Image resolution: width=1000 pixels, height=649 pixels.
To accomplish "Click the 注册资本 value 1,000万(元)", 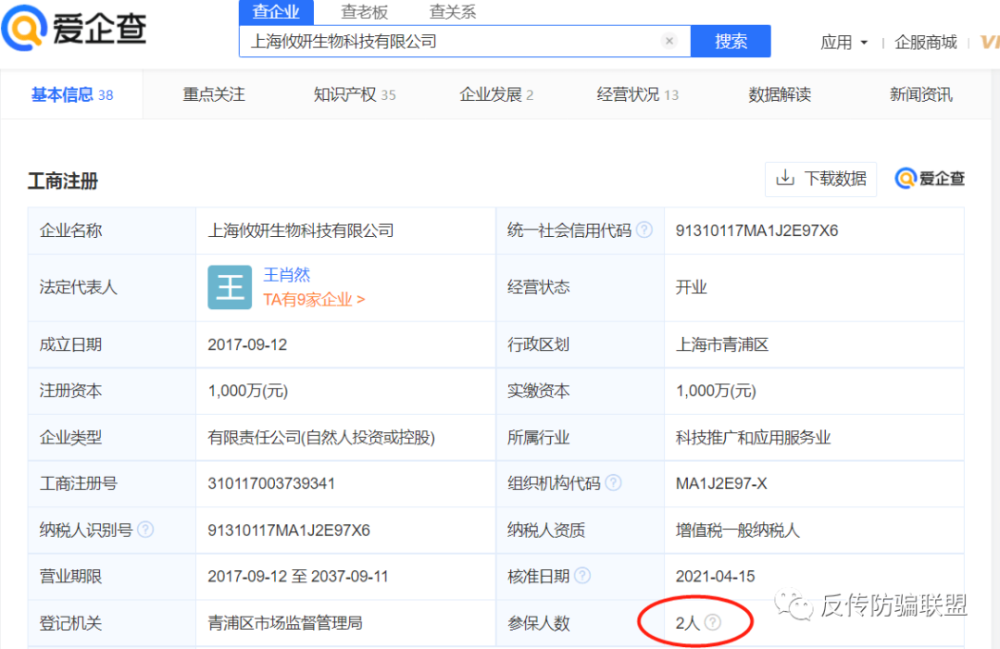I will point(247,391).
